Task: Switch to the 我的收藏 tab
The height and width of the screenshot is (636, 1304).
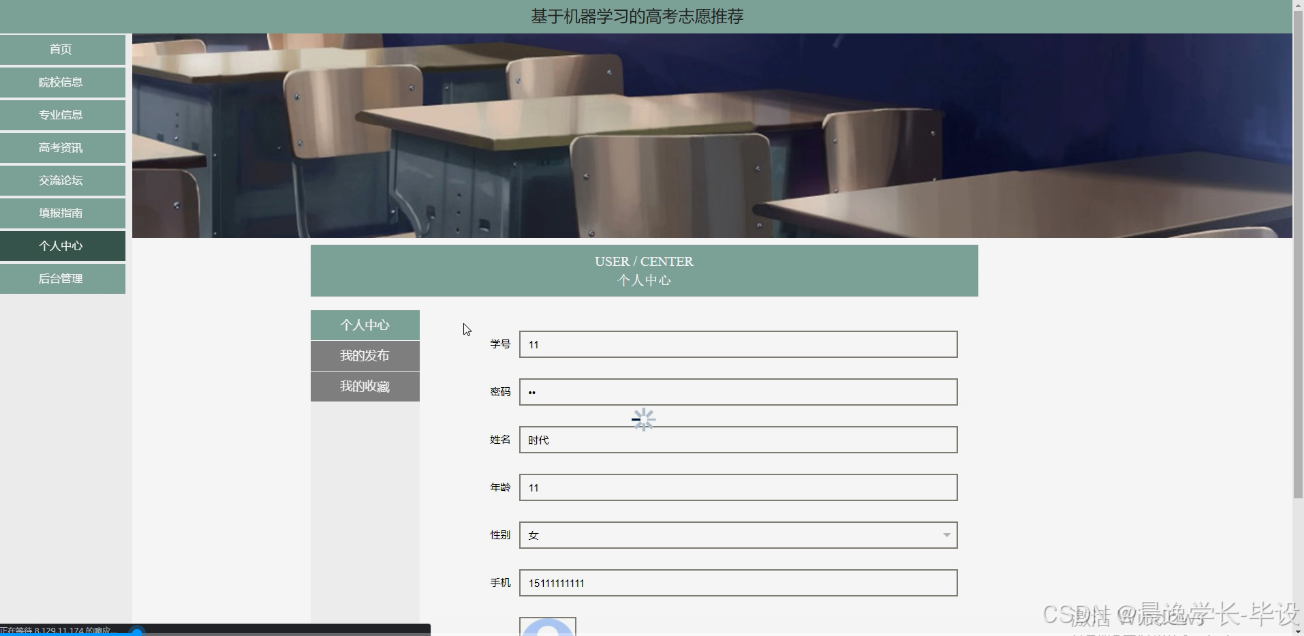Action: (x=365, y=386)
